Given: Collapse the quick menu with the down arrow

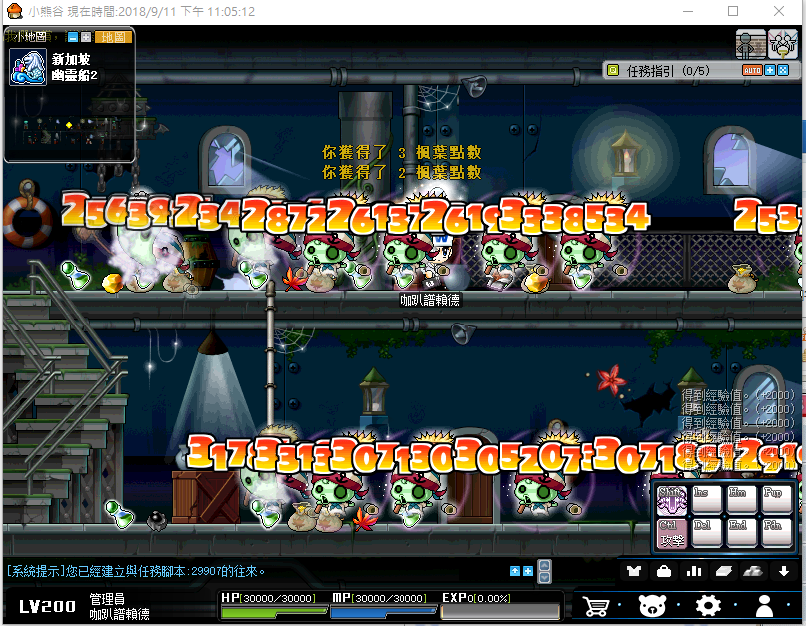Looking at the screenshot, I should pyautogui.click(x=784, y=571).
